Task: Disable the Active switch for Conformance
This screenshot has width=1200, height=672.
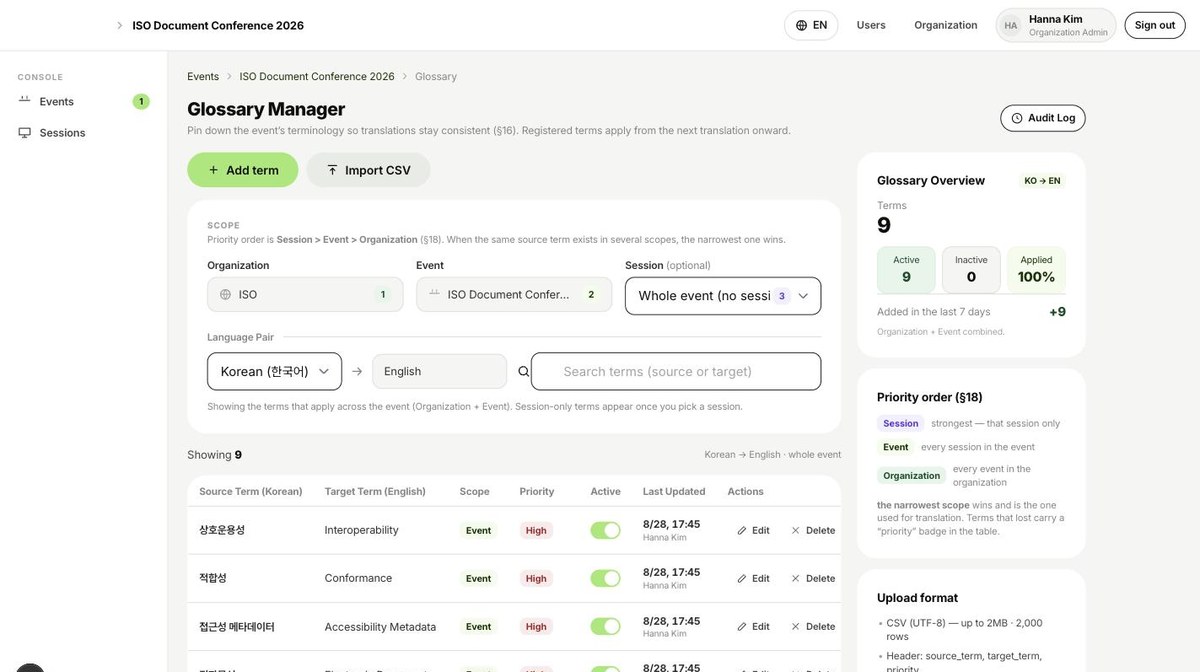Action: pyautogui.click(x=606, y=578)
